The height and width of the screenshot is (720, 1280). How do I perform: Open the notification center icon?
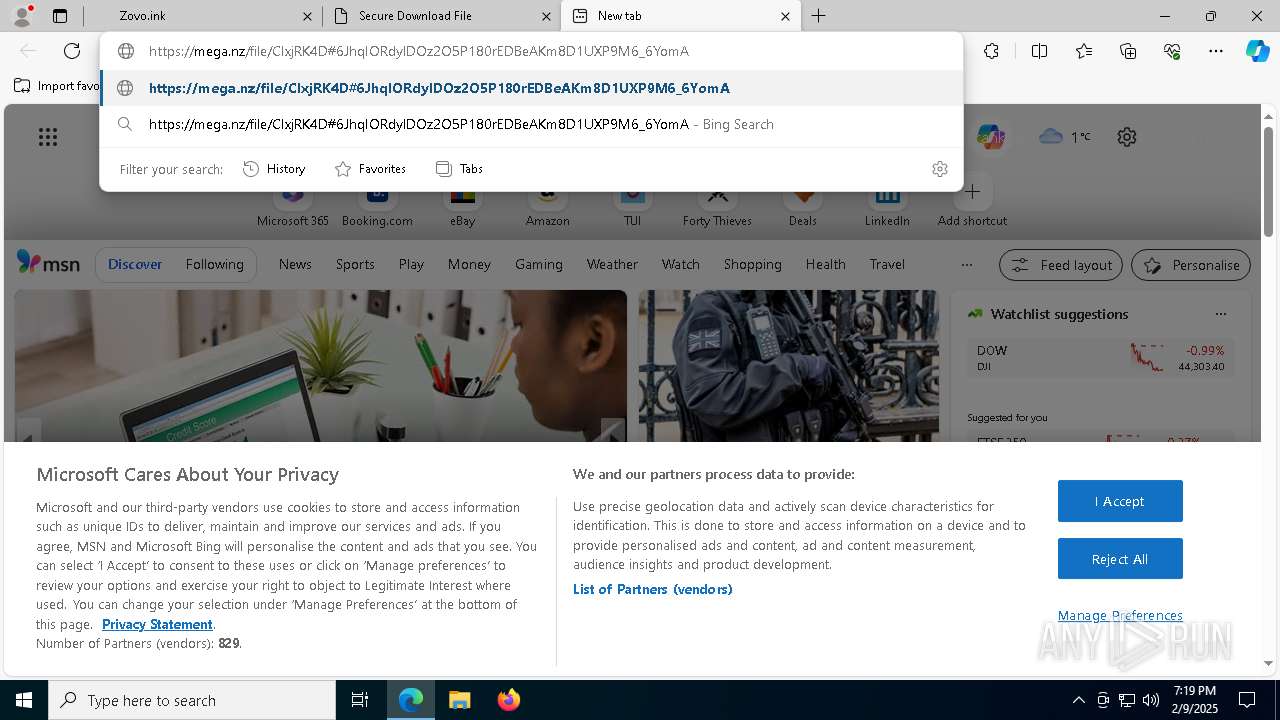pyautogui.click(x=1247, y=700)
